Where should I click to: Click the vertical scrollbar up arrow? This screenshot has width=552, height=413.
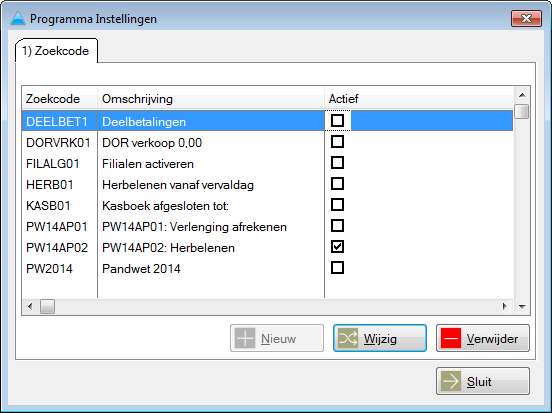pyautogui.click(x=522, y=95)
